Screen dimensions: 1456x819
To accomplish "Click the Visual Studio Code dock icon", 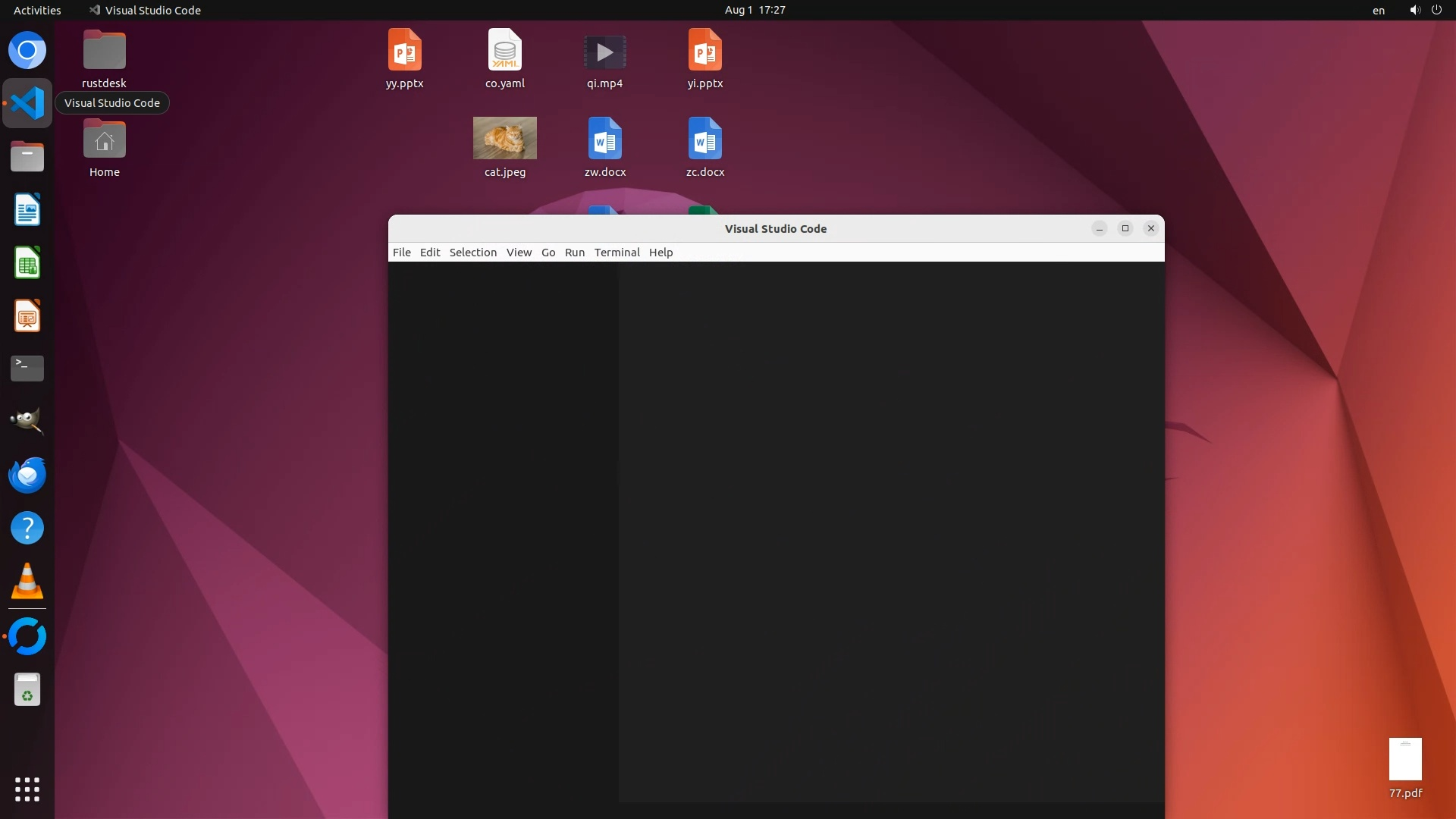I will coord(27,103).
